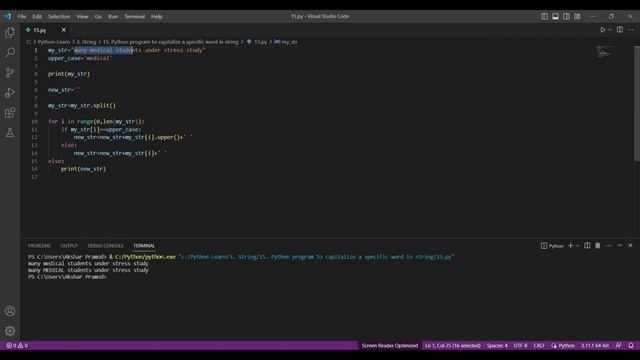
Task: Click terminal output 'many MEDICAL students under stress study'
Action: point(88,270)
